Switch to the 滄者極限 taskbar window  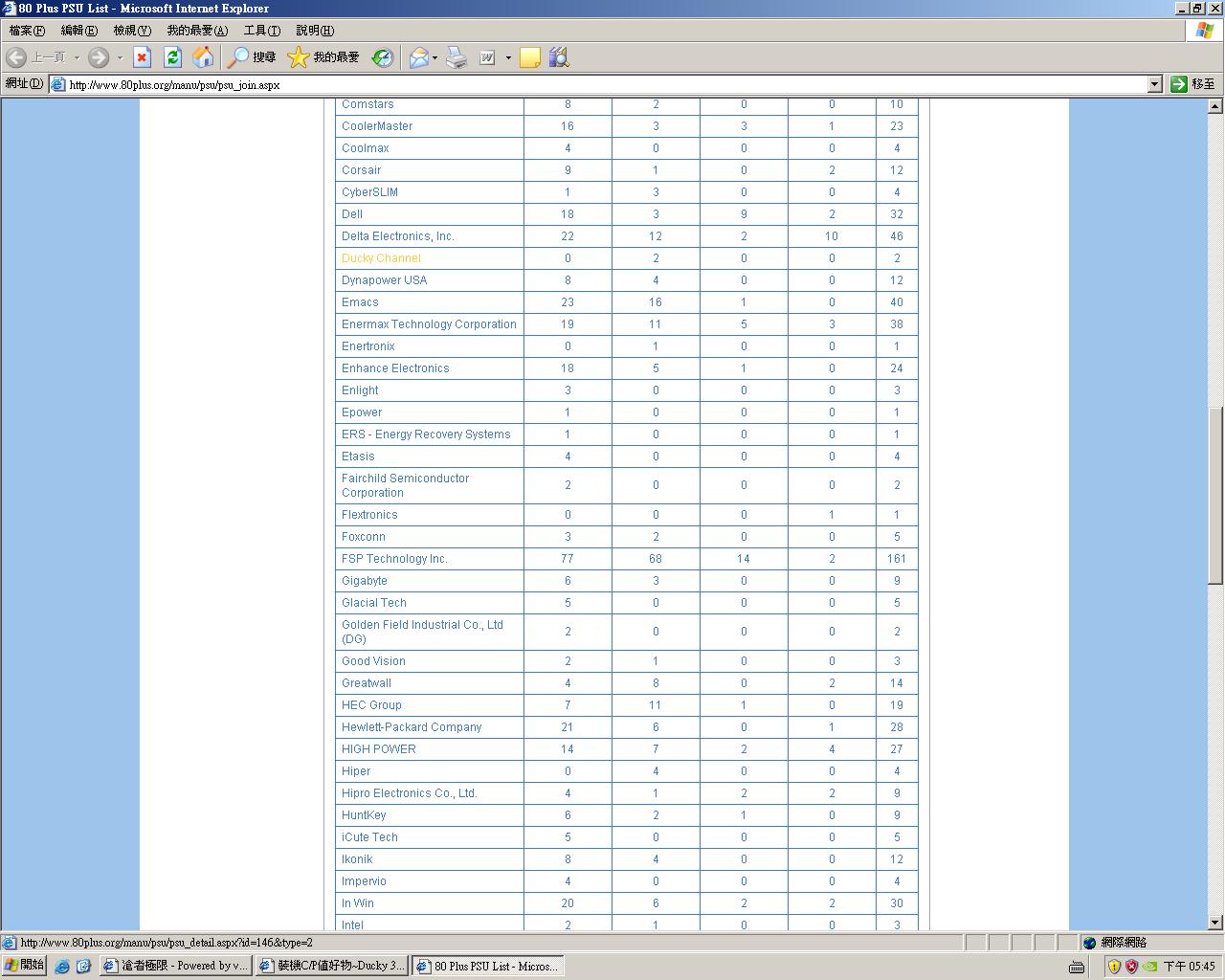point(174,966)
